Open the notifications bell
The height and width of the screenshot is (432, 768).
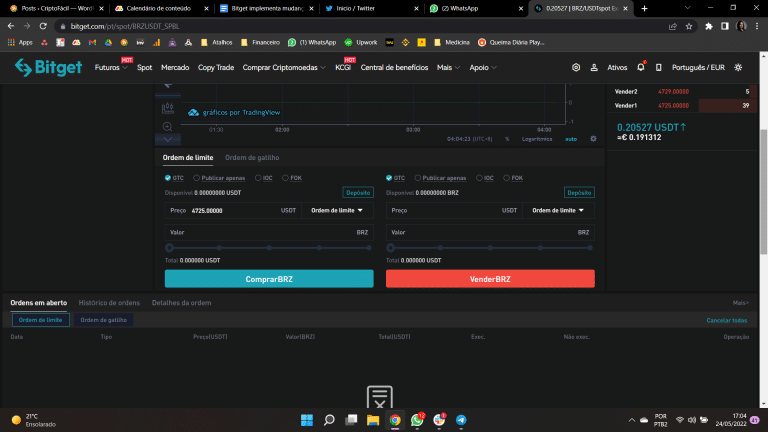(x=641, y=67)
